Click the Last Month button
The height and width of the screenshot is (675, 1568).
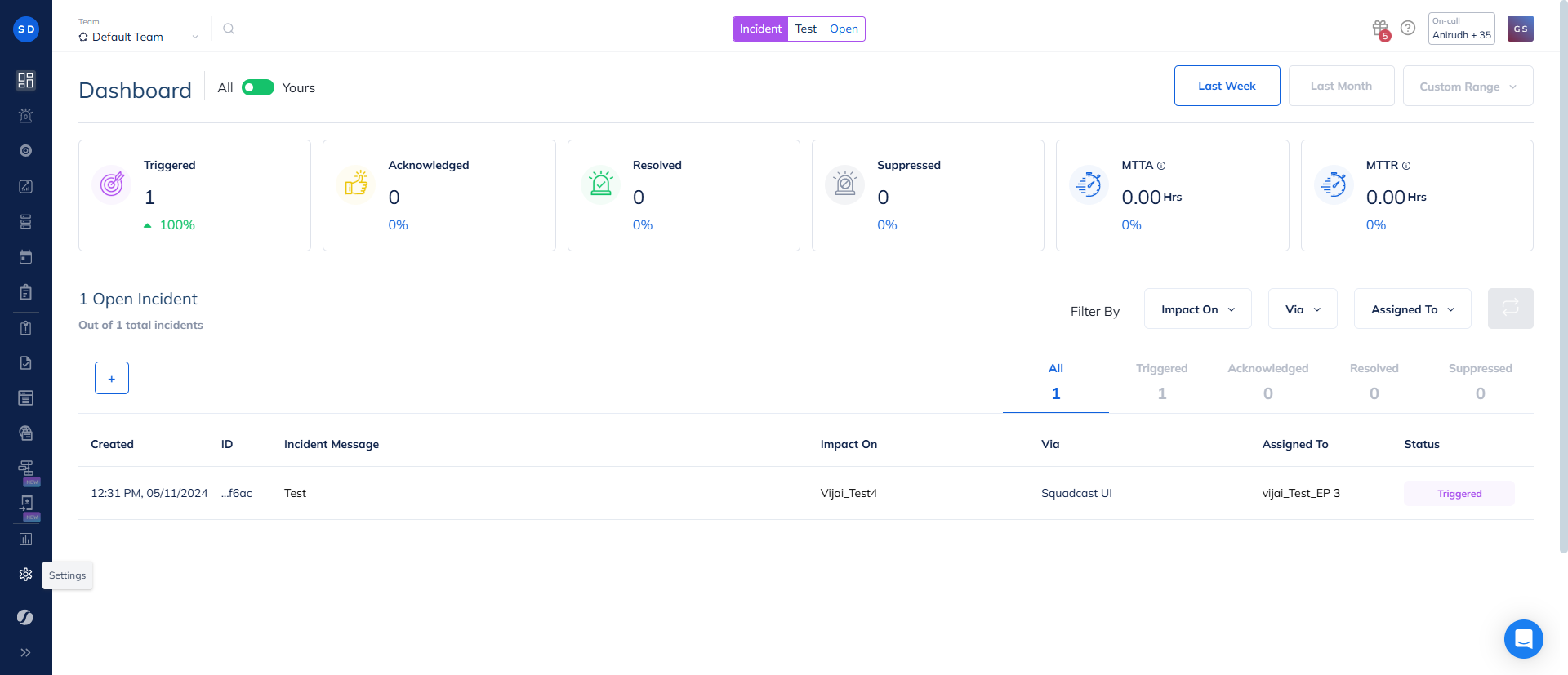[1341, 87]
